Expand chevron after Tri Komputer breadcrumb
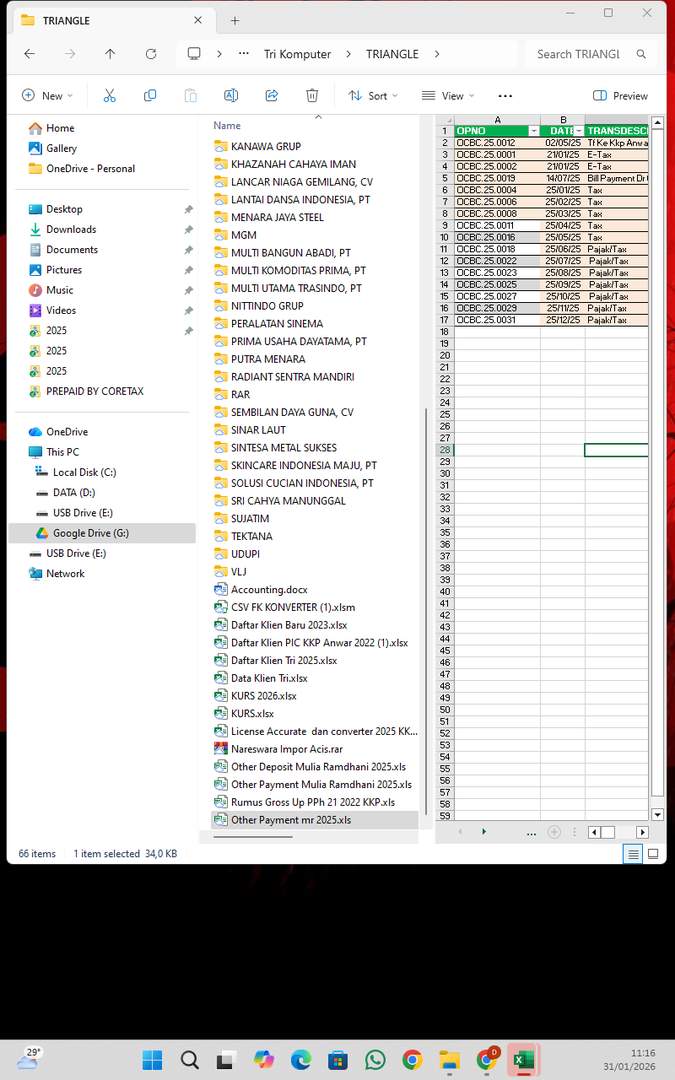Viewport: 675px width, 1080px height. coord(349,54)
